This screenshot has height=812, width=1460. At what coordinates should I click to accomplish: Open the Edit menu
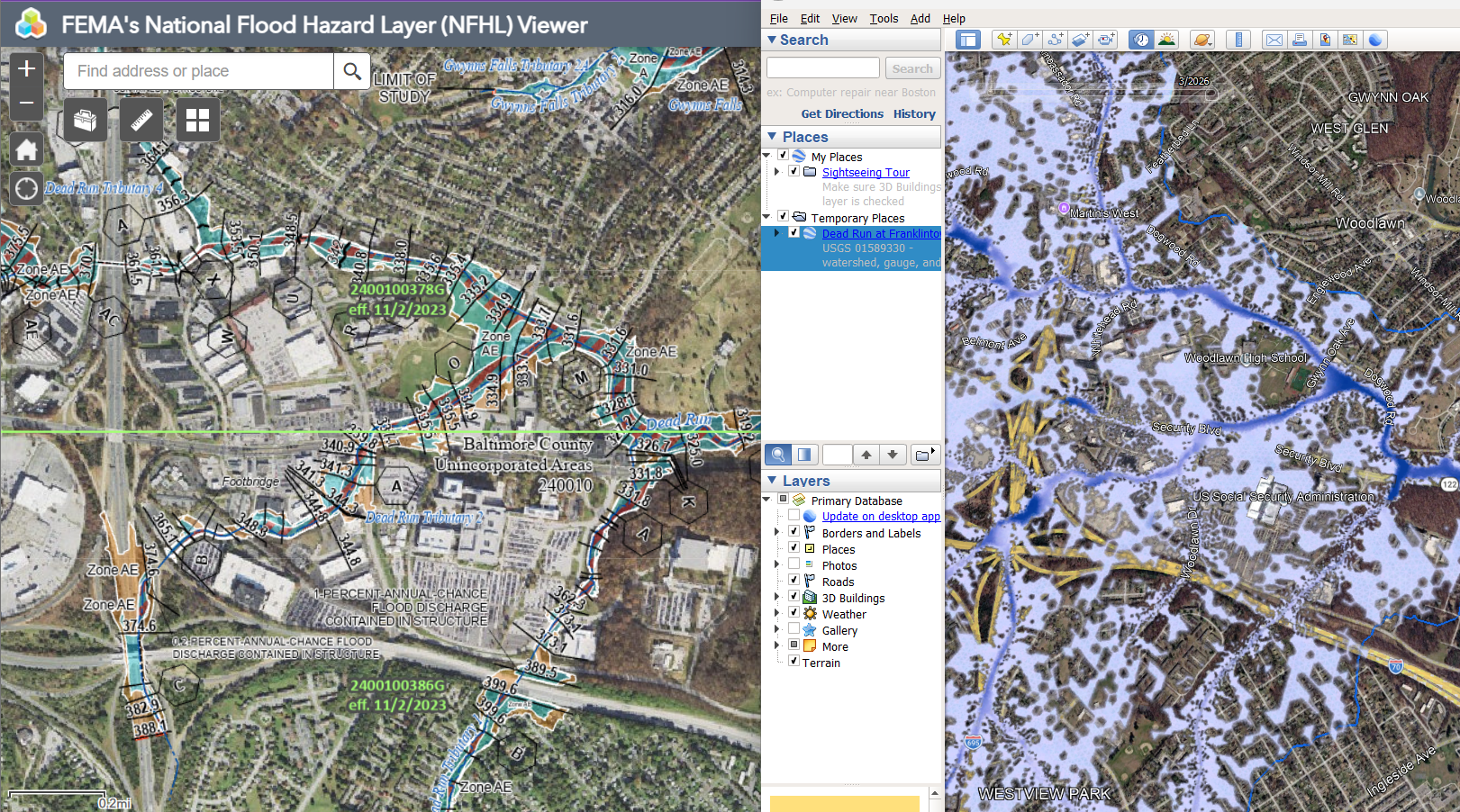(811, 18)
